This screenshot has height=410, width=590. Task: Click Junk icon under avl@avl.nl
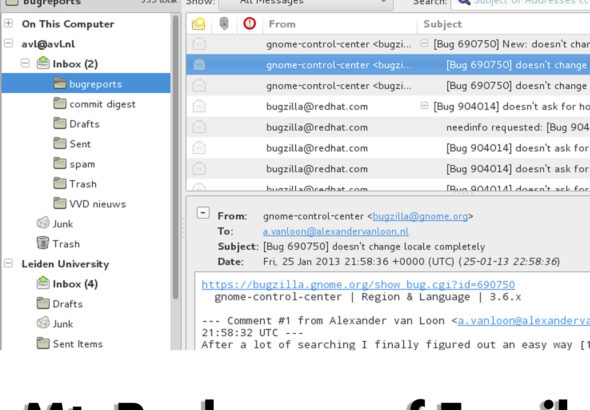click(x=43, y=223)
